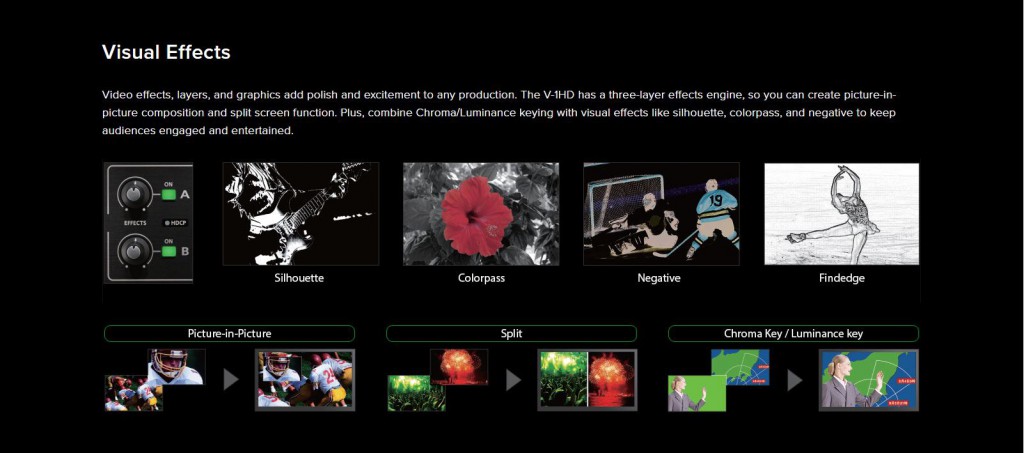Click the channel A effects knob
The height and width of the screenshot is (453, 1024).
point(132,194)
